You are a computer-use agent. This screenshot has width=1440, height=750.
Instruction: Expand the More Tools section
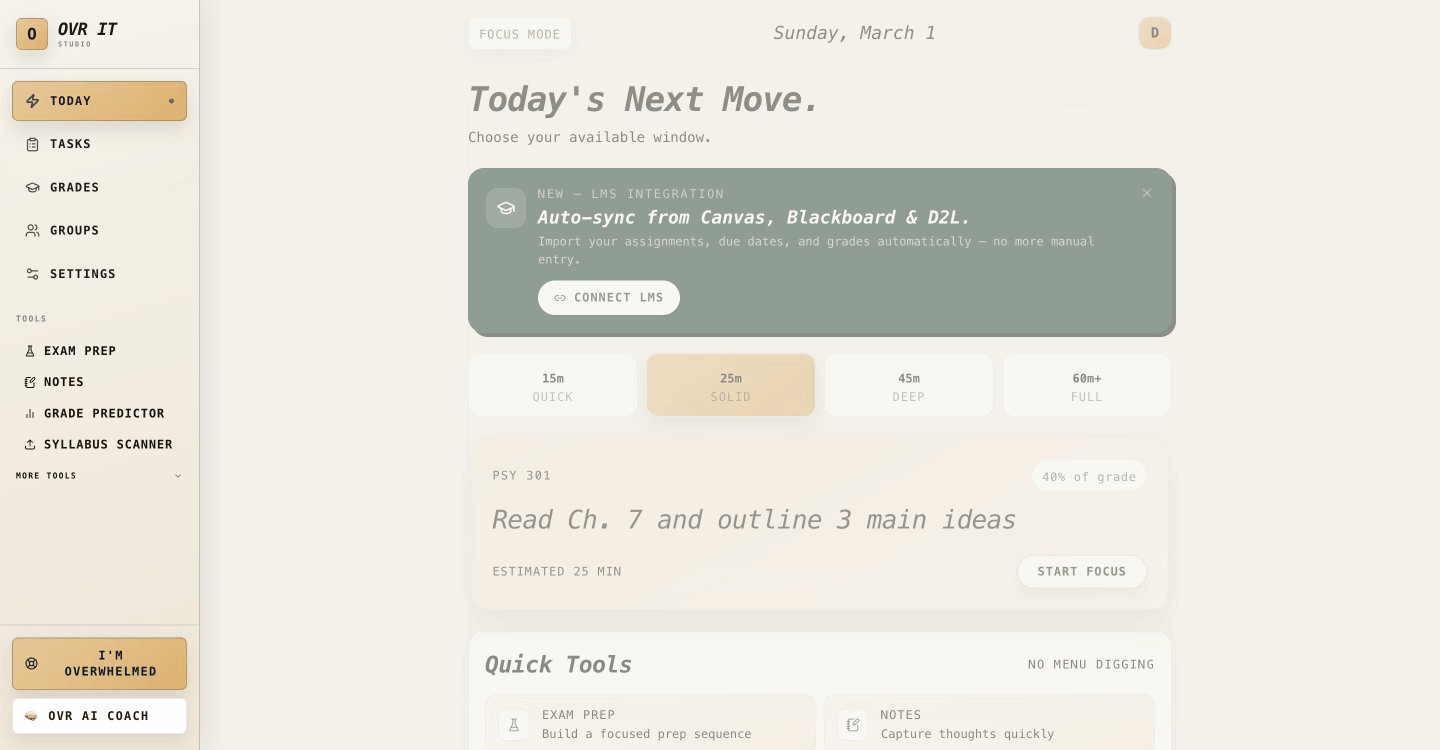98,476
